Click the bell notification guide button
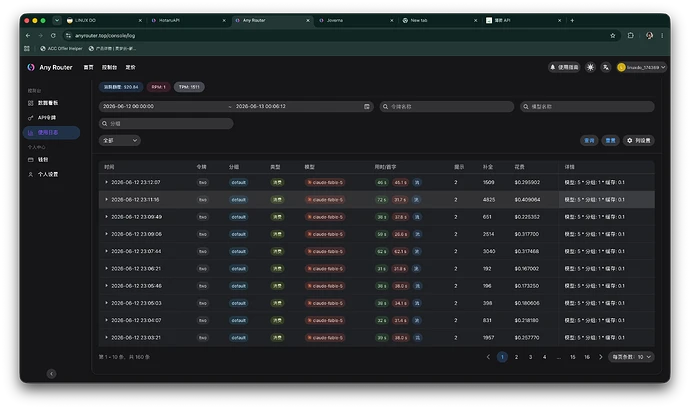Image resolution: width=690 pixels, height=409 pixels. [x=564, y=67]
